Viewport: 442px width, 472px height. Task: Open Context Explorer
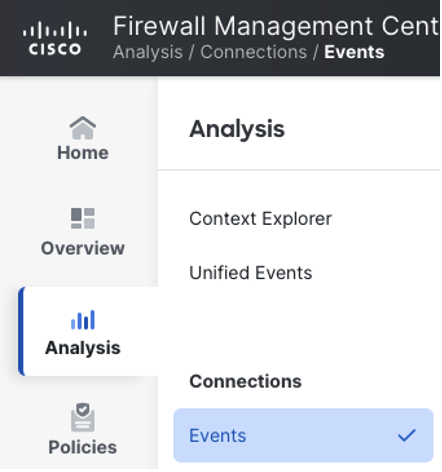(x=260, y=219)
